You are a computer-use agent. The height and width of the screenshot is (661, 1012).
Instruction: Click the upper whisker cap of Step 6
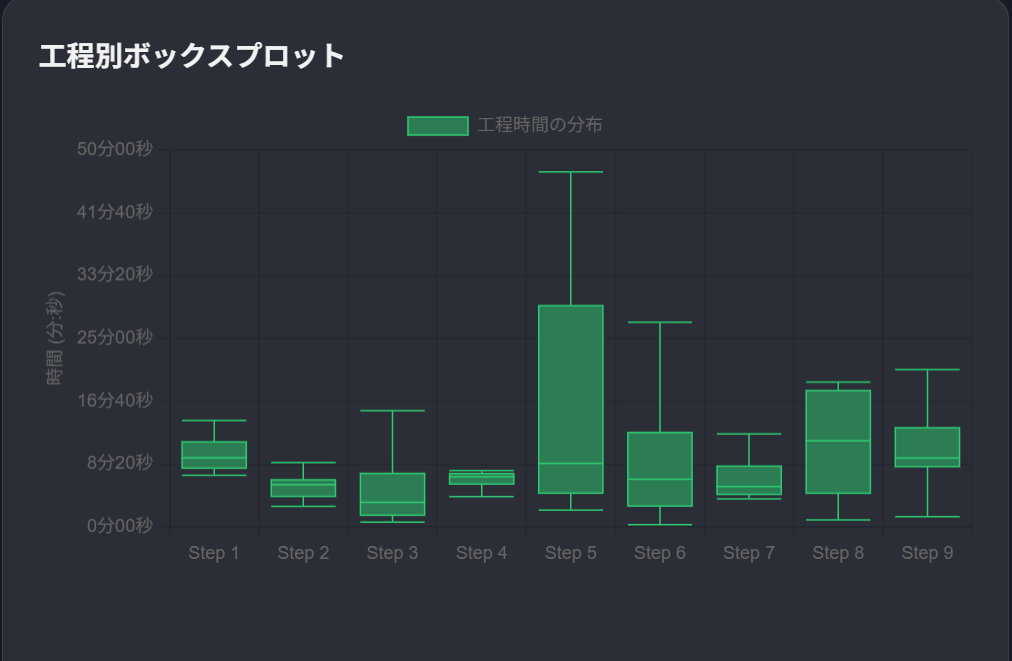tap(659, 322)
